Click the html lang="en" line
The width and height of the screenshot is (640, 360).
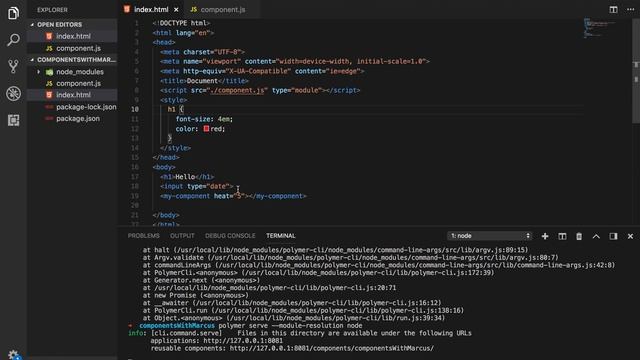pyautogui.click(x=183, y=33)
